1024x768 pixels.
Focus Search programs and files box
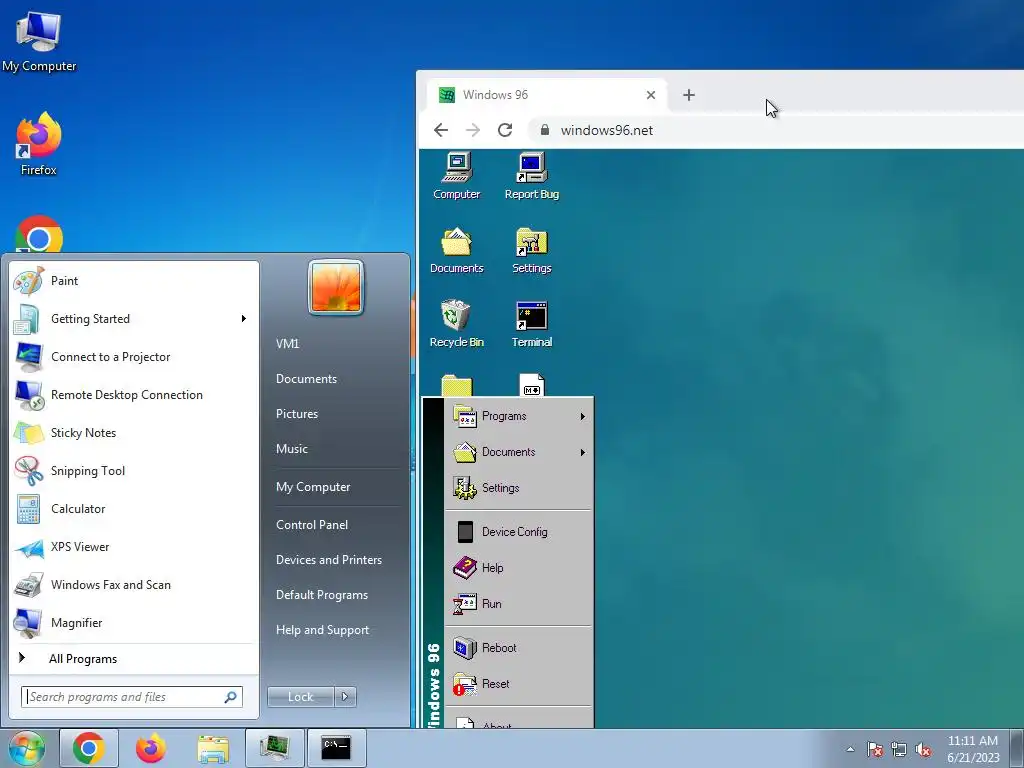click(132, 697)
